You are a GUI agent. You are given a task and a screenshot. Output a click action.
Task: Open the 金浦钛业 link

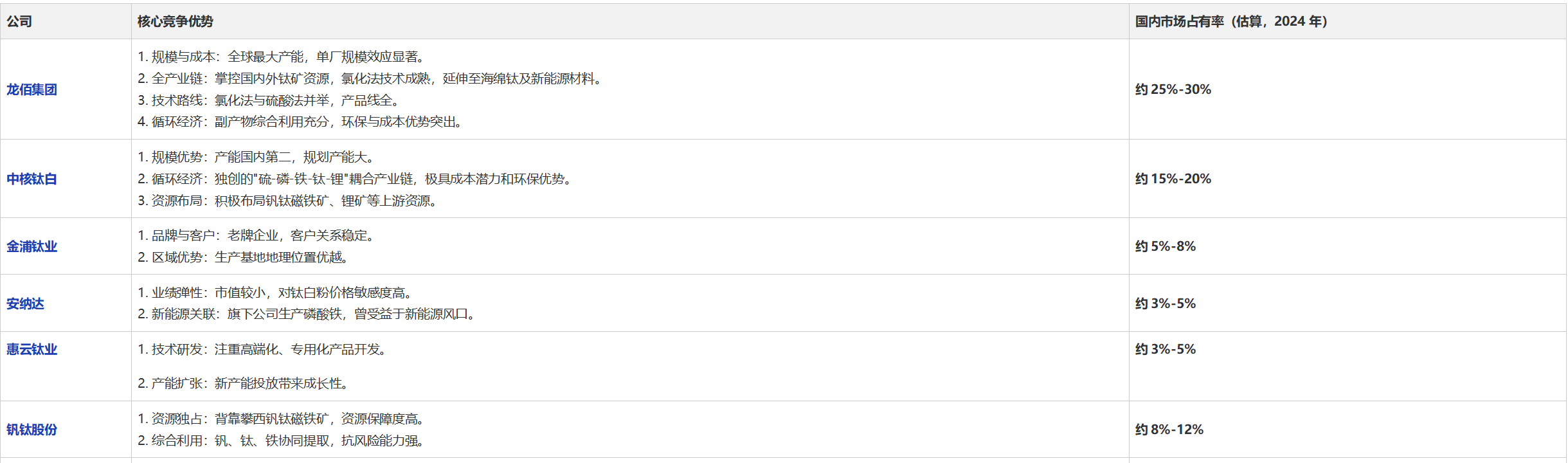tap(32, 246)
